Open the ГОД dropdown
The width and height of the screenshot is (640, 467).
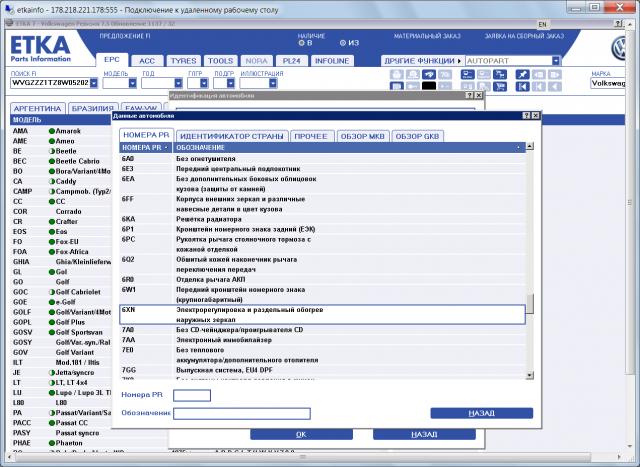coord(178,83)
